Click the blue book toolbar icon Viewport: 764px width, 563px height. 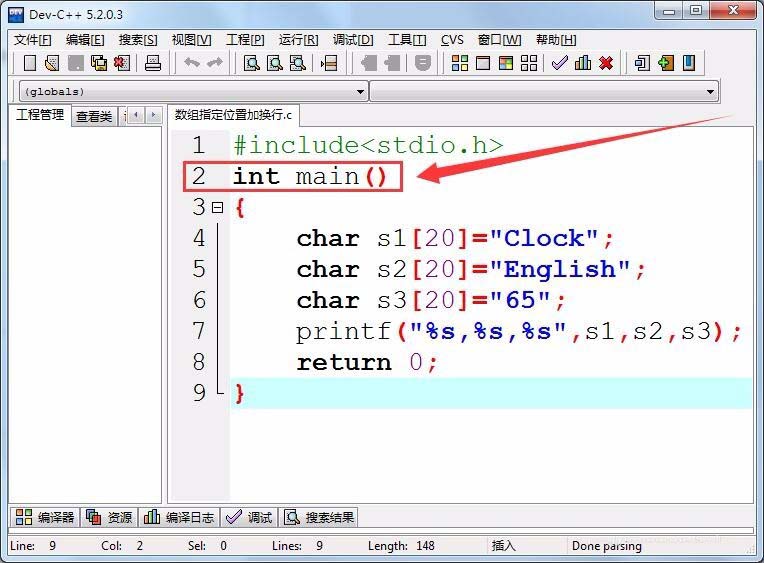(689, 63)
